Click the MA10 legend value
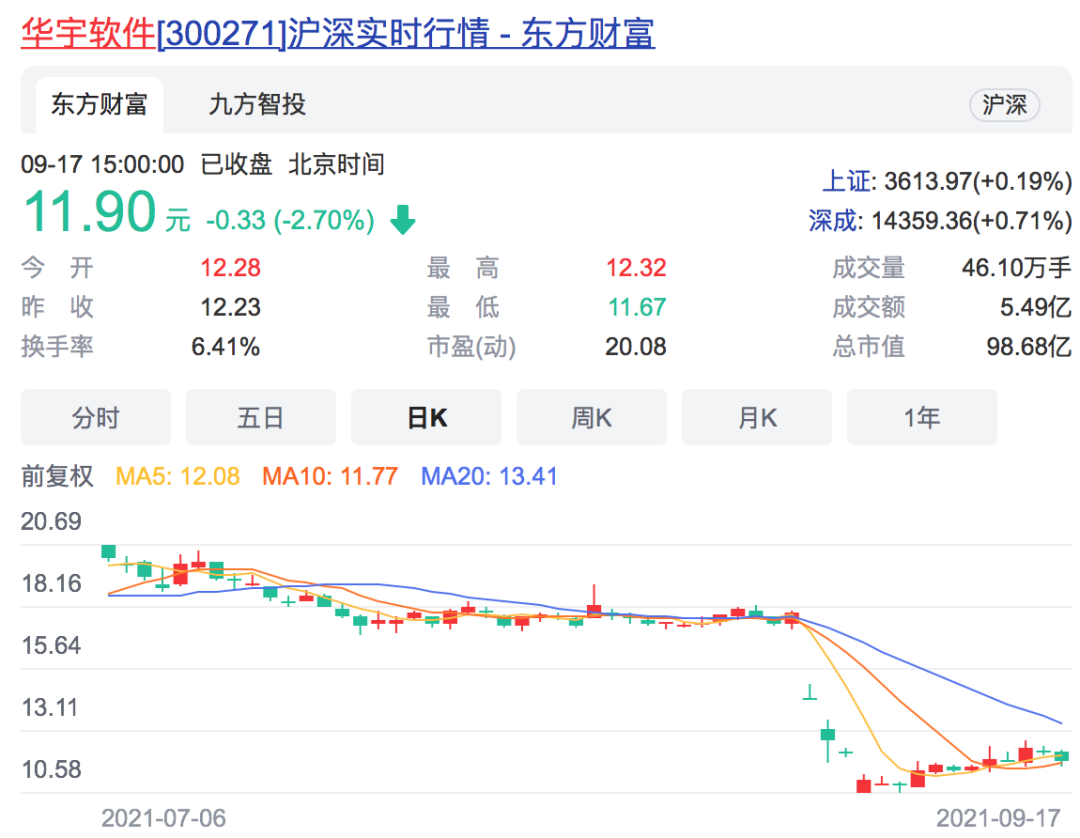The height and width of the screenshot is (838, 1080). coord(330,476)
